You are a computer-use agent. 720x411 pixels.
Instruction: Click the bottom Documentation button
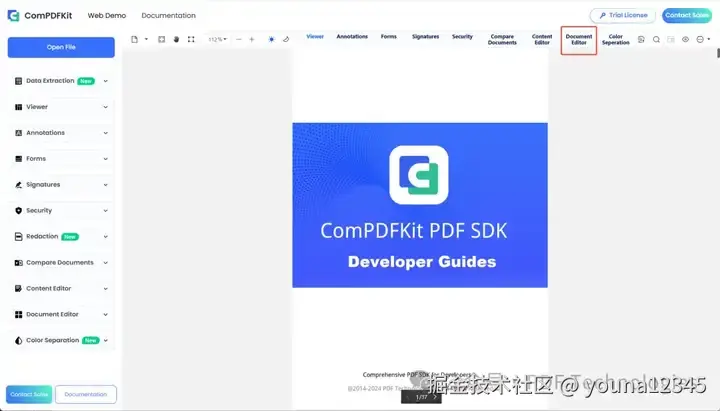(x=86, y=394)
